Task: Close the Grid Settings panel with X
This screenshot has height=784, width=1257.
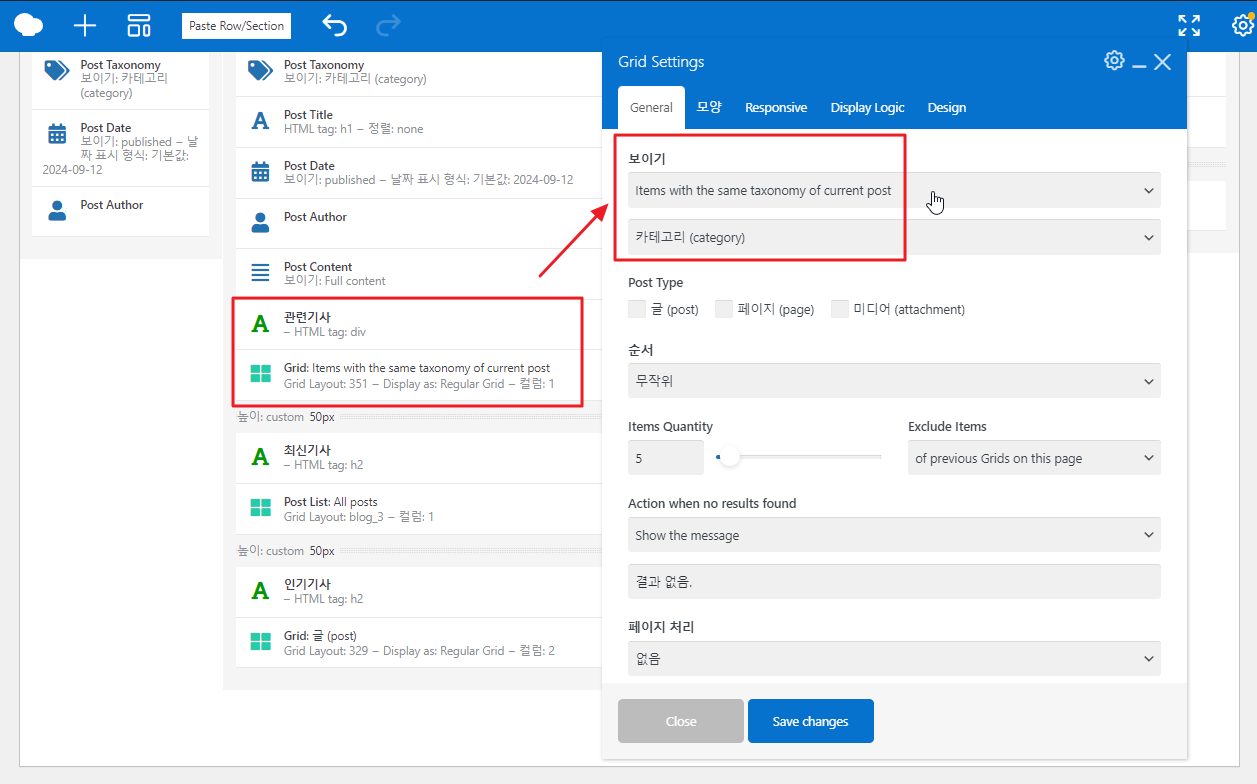Action: pos(1162,62)
